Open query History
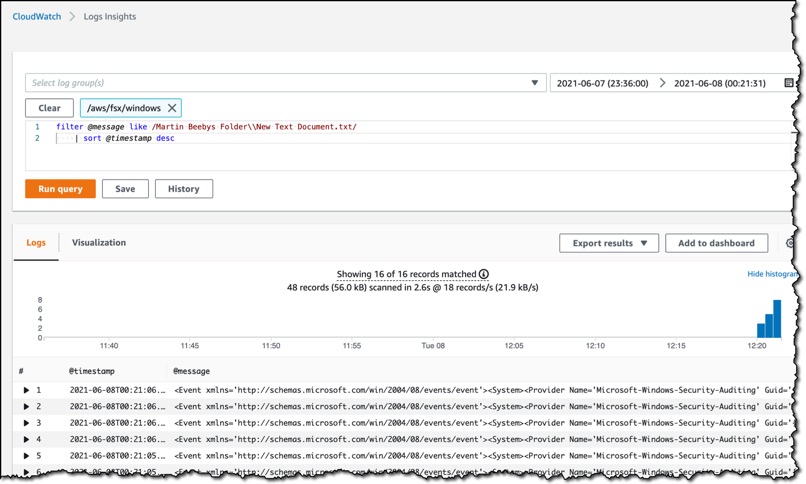Viewport: 806px width, 484px height. point(184,189)
